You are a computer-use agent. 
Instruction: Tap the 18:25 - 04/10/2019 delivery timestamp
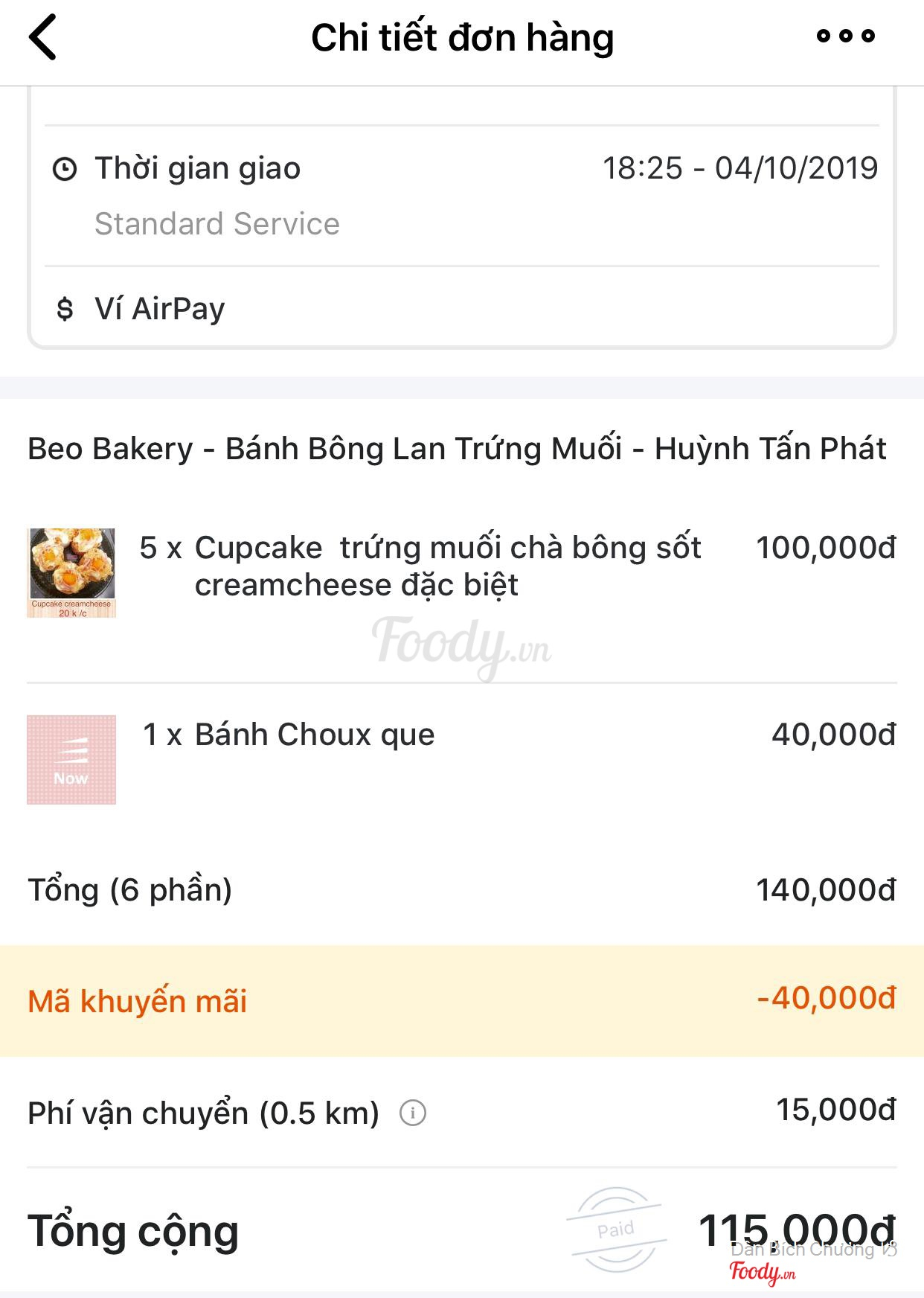click(x=739, y=168)
